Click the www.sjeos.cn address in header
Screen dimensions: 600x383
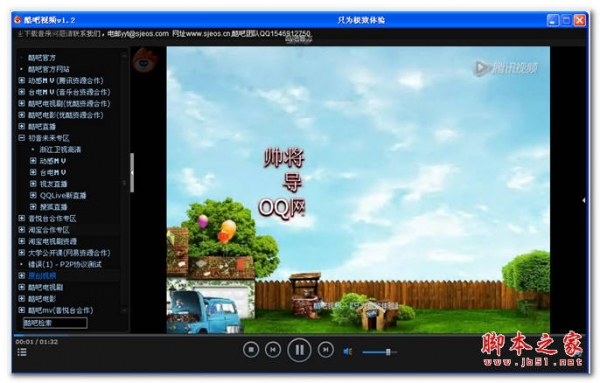[x=208, y=34]
